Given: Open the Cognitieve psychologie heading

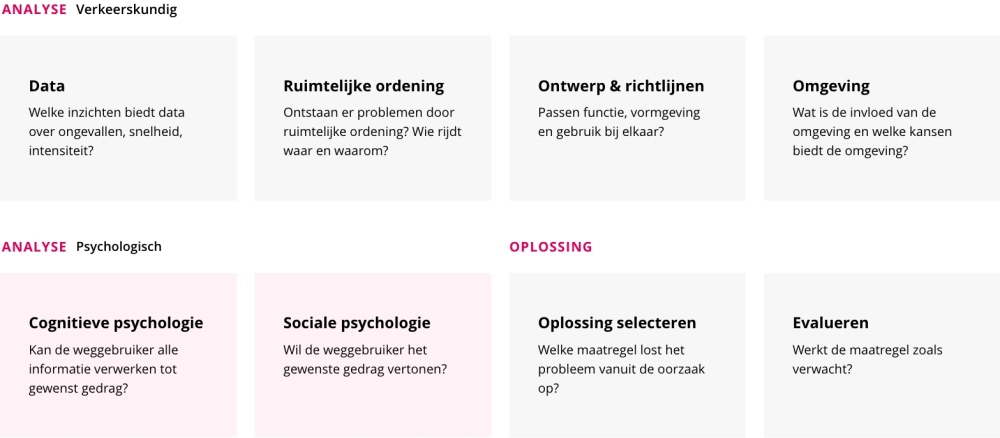Looking at the screenshot, I should pyautogui.click(x=116, y=323).
